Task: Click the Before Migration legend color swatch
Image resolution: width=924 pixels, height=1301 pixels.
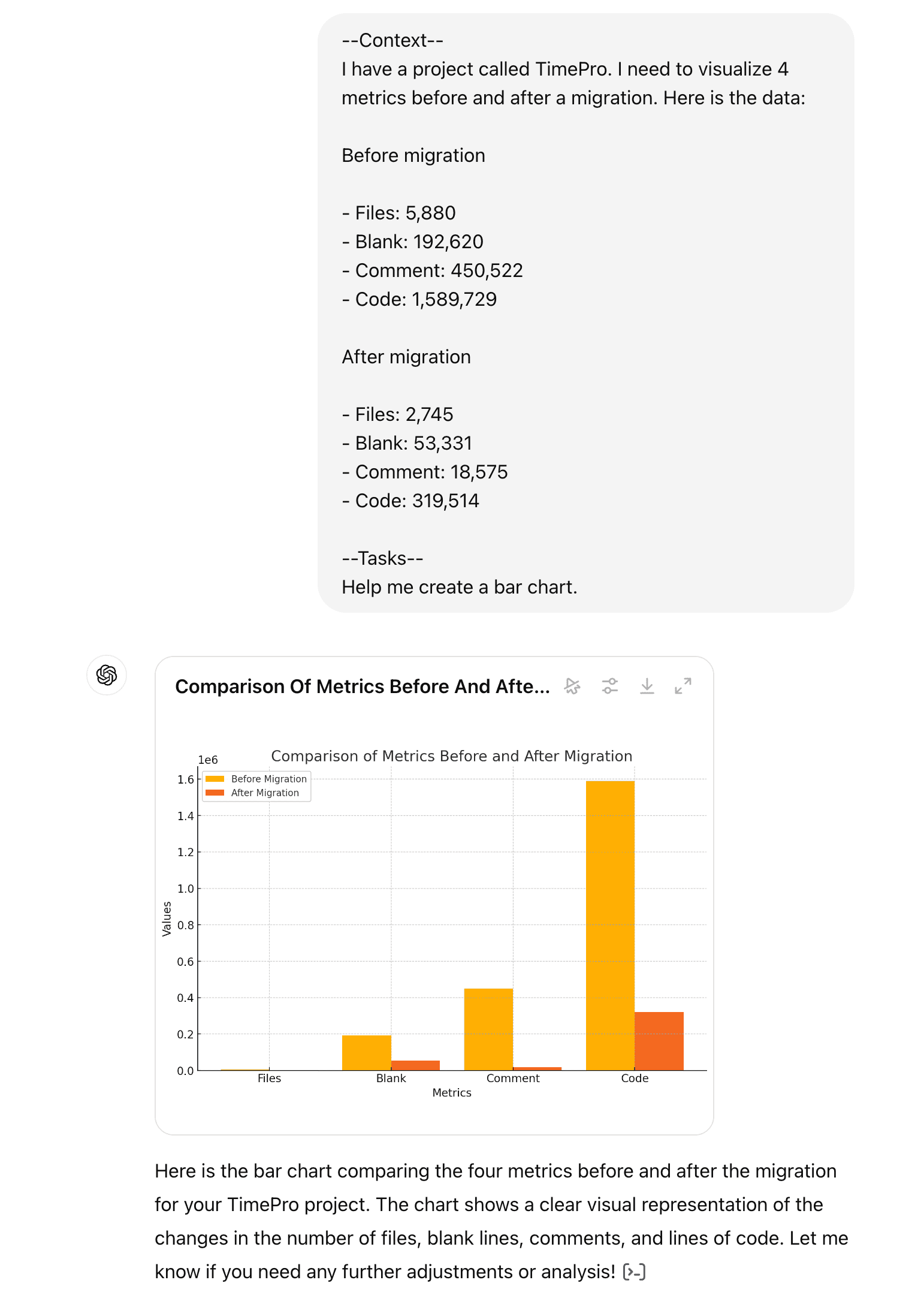Action: pyautogui.click(x=215, y=779)
